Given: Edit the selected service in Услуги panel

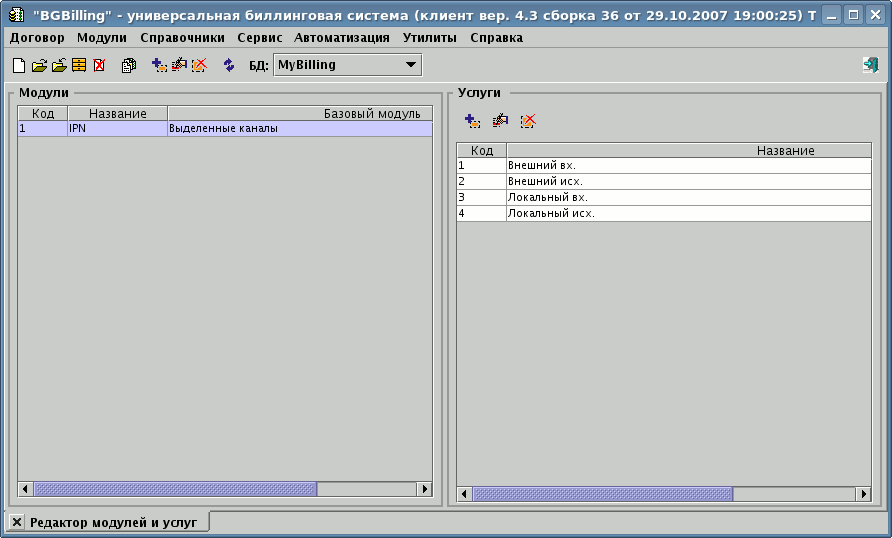Looking at the screenshot, I should coord(500,121).
